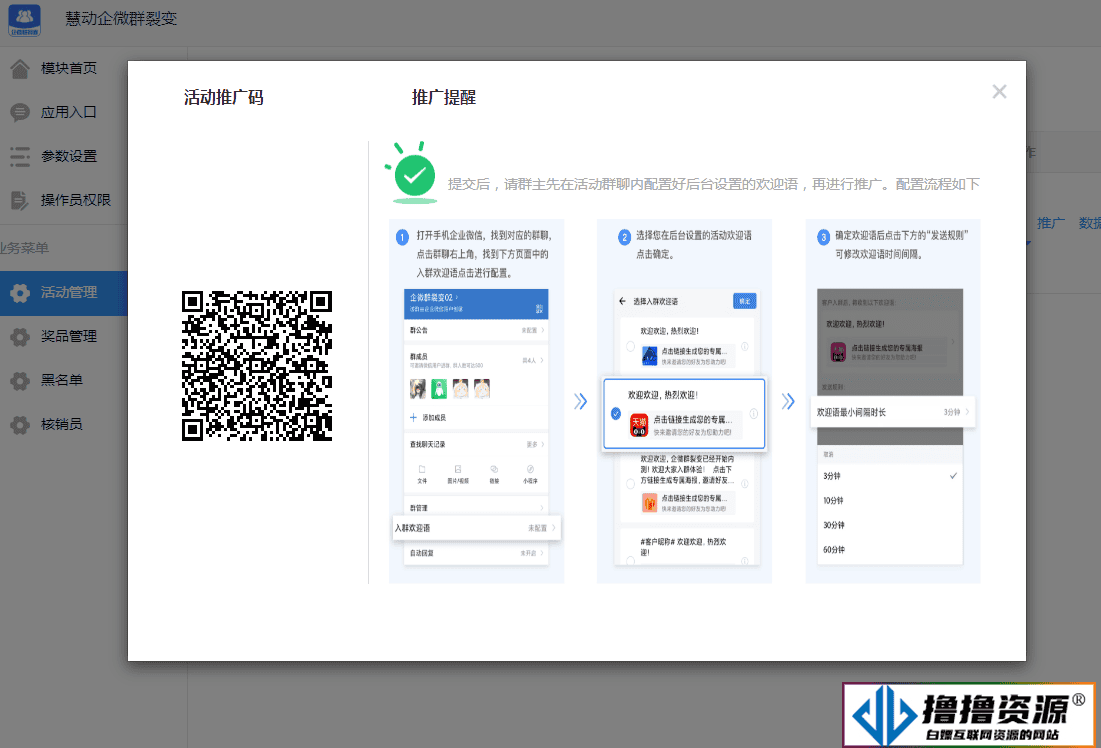The image size is (1101, 748).
Task: Click the gear icon beside 黑名单
Action: 20,381
